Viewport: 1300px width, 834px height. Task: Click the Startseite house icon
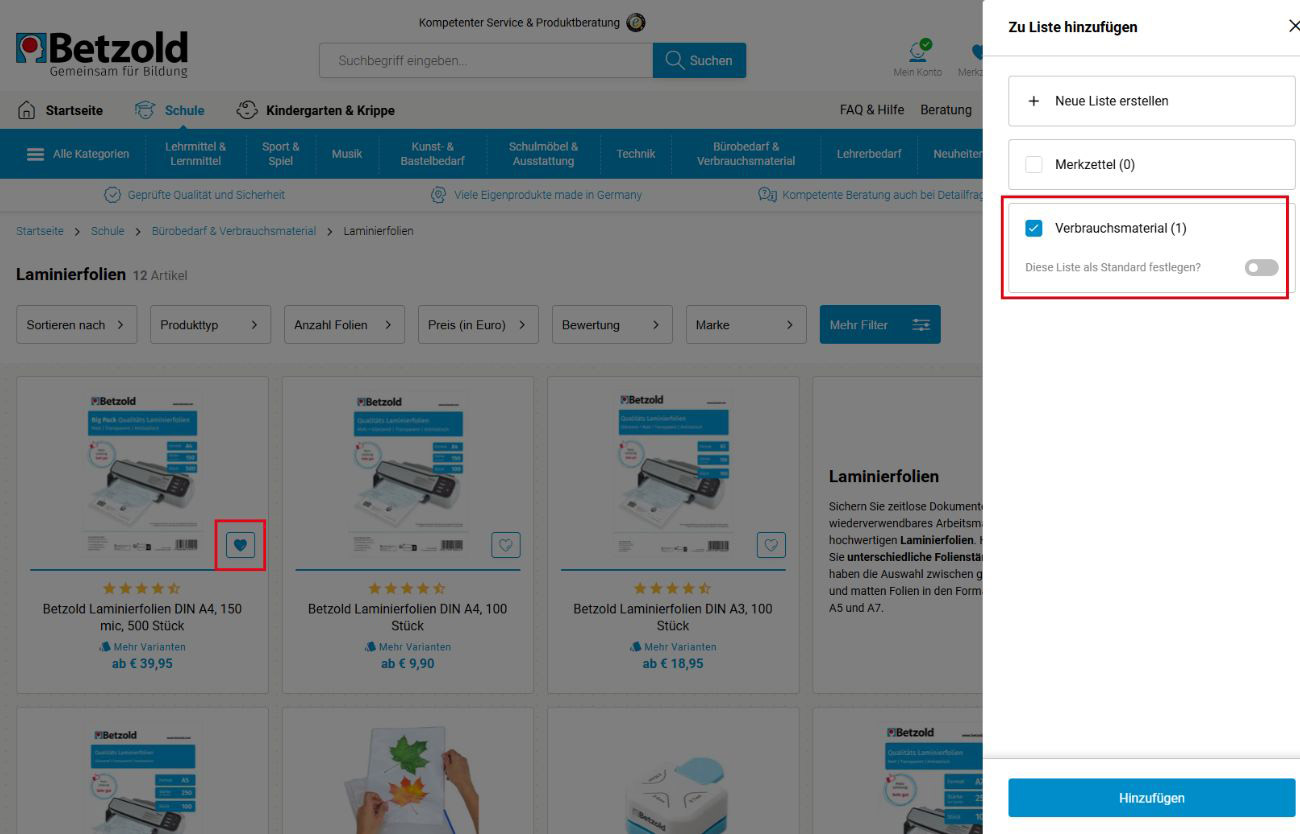27,110
